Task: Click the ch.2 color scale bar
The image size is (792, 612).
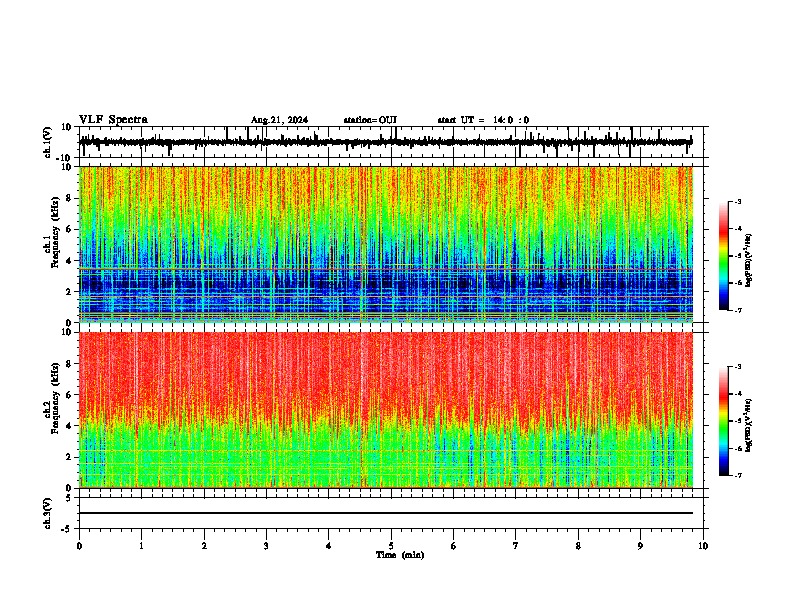Action: click(x=724, y=421)
